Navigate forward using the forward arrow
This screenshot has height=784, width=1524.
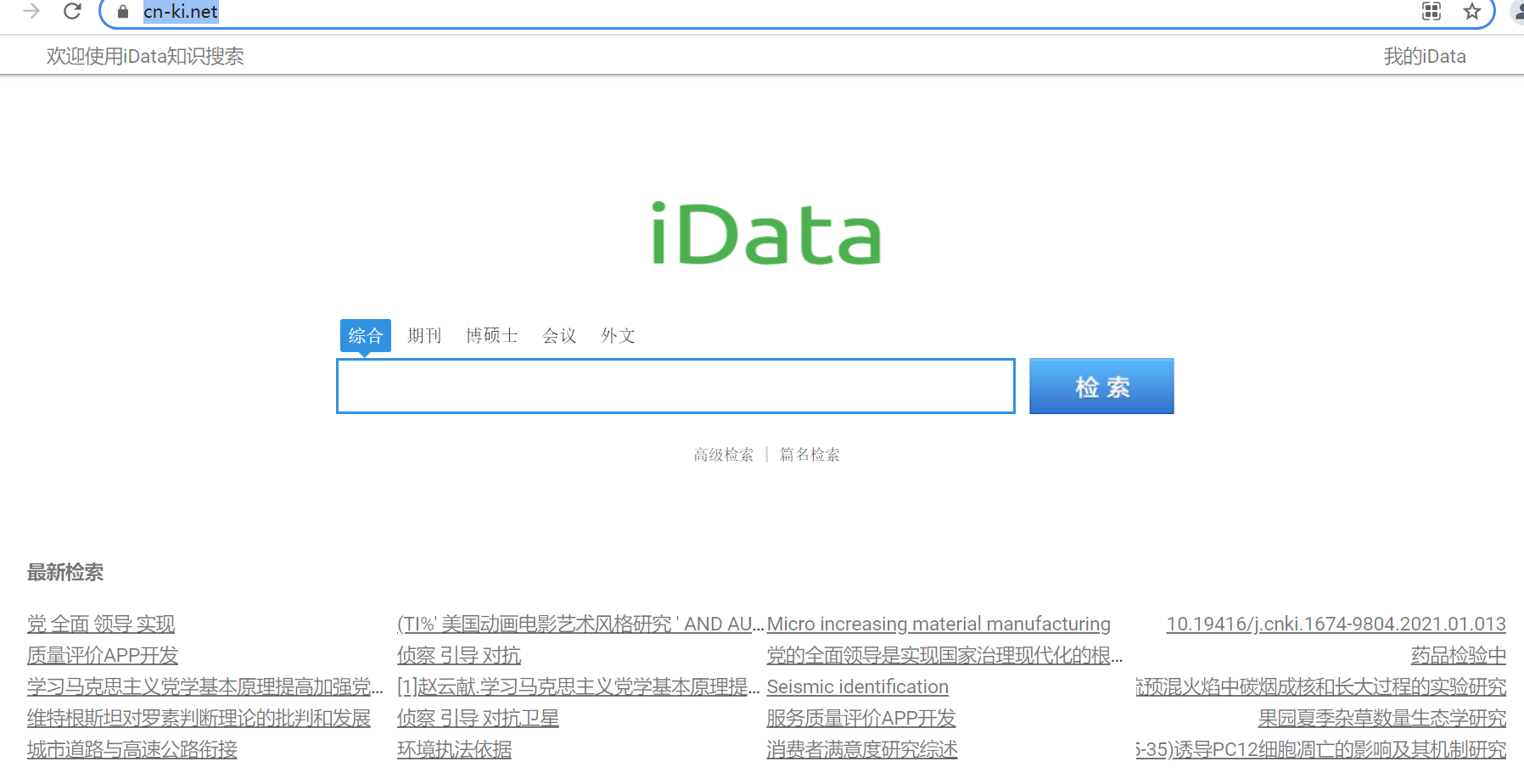31,12
